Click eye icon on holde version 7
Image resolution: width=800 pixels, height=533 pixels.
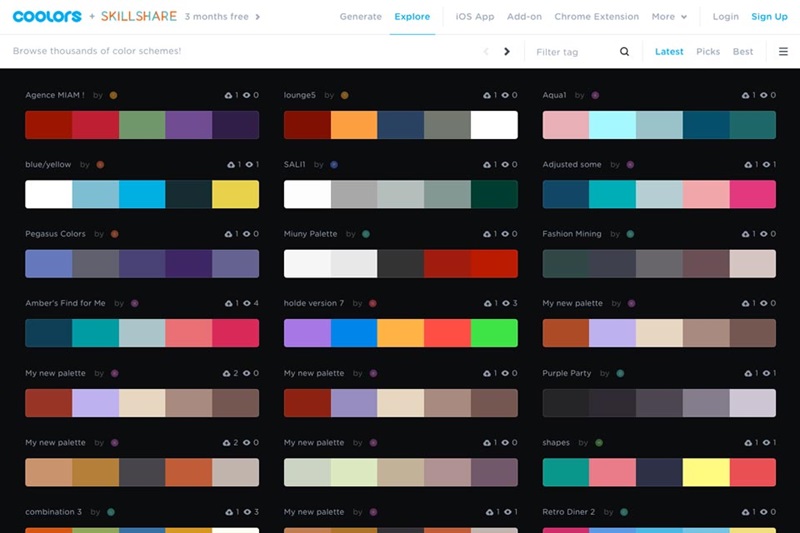[506, 304]
